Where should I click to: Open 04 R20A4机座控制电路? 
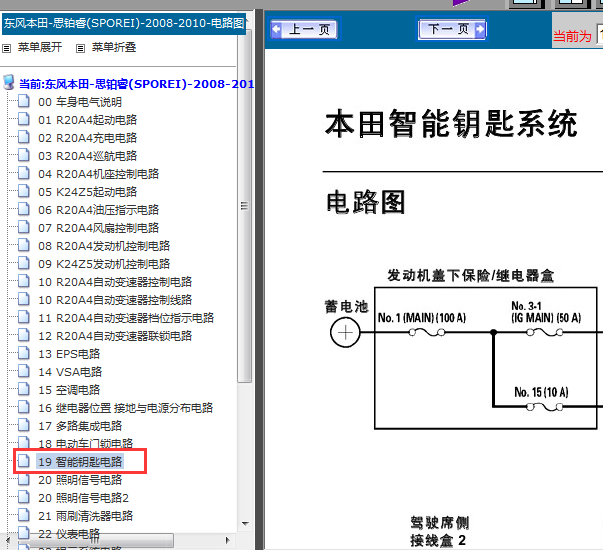98,174
